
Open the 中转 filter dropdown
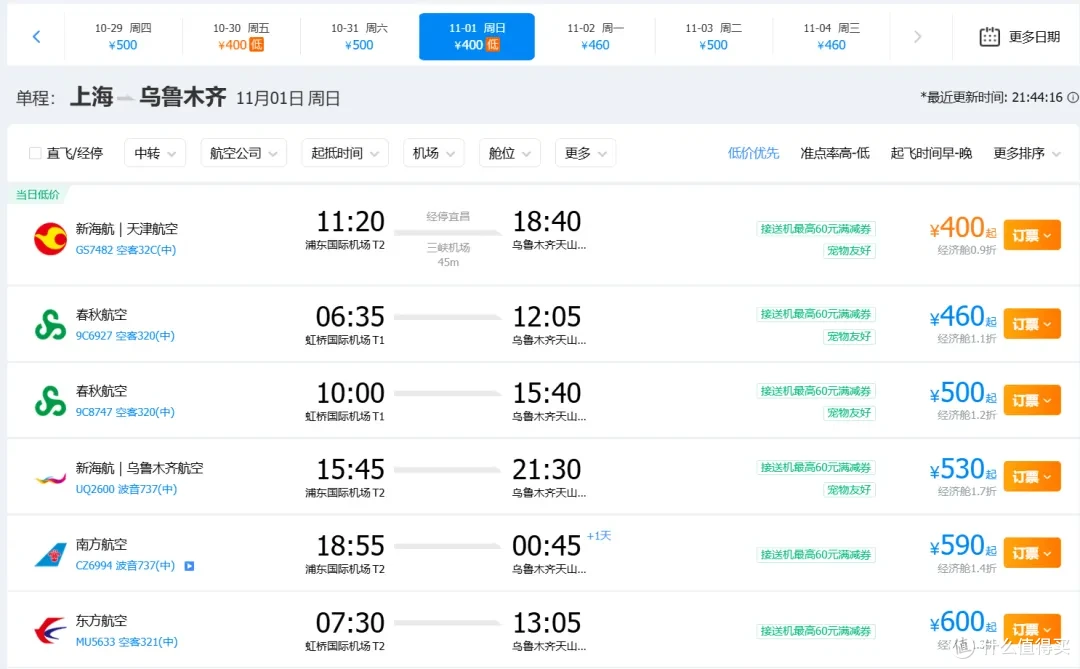tap(155, 153)
